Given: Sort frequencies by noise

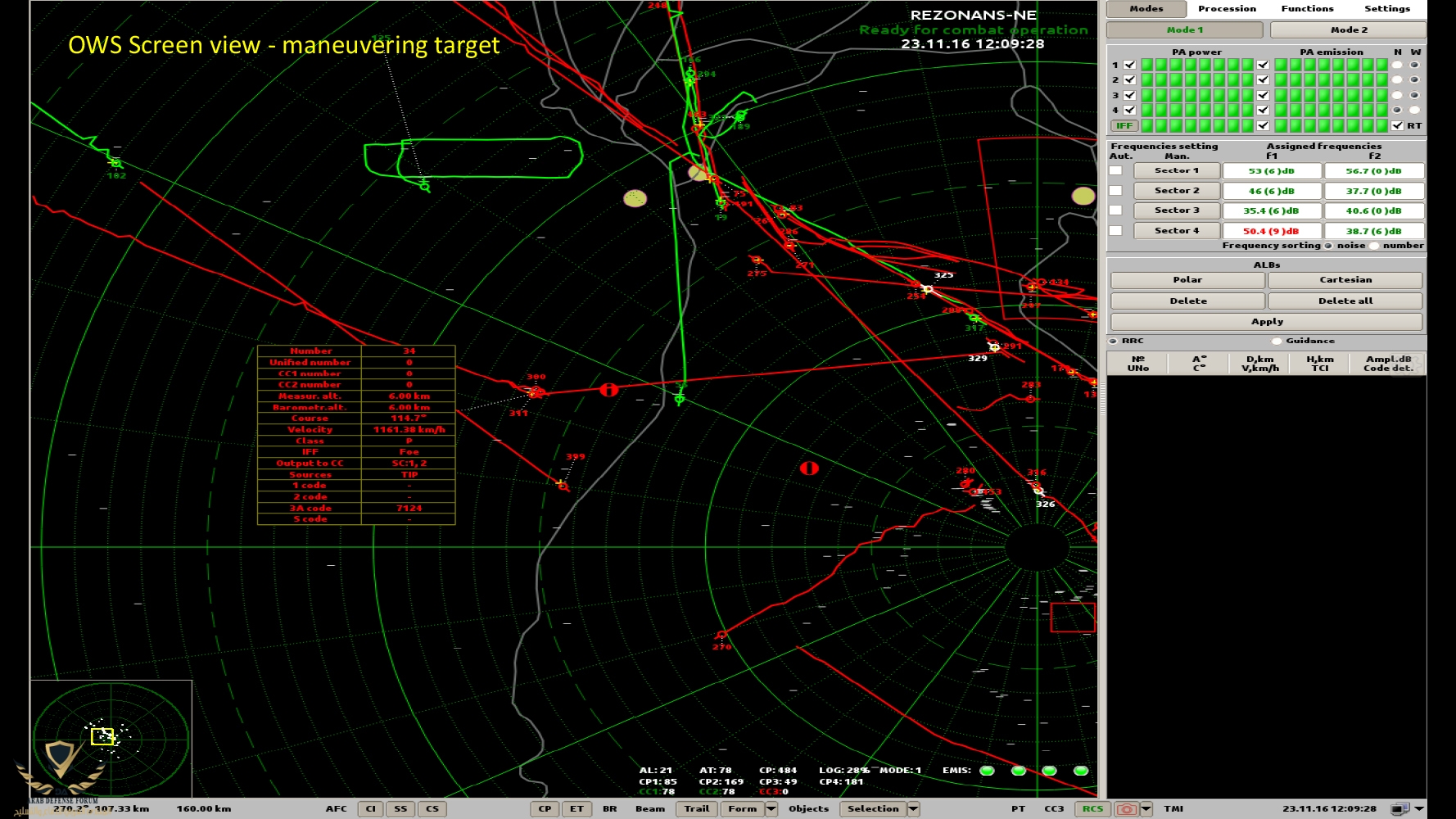Looking at the screenshot, I should tap(1328, 246).
